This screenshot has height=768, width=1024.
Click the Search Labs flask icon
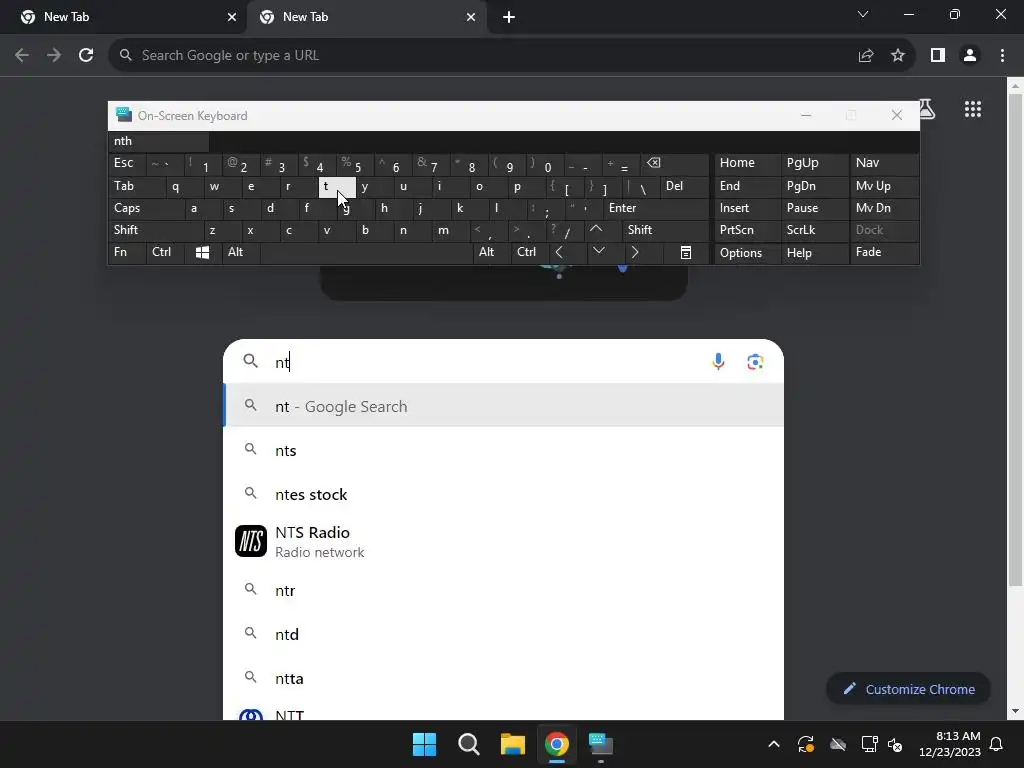click(927, 109)
